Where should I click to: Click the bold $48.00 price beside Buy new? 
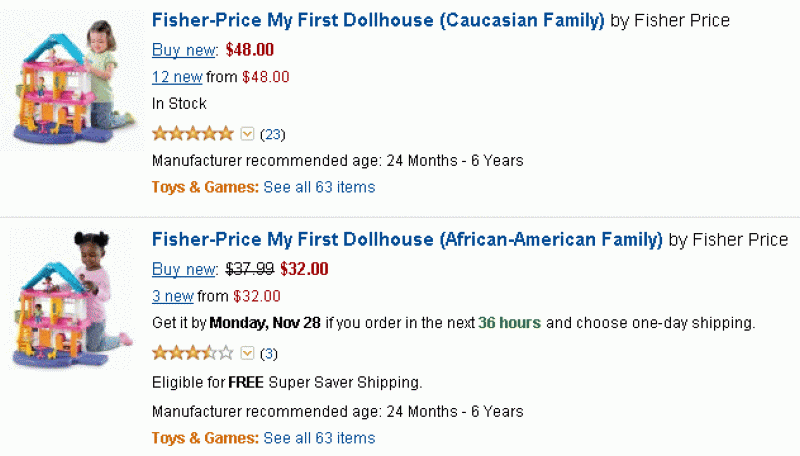pos(250,49)
